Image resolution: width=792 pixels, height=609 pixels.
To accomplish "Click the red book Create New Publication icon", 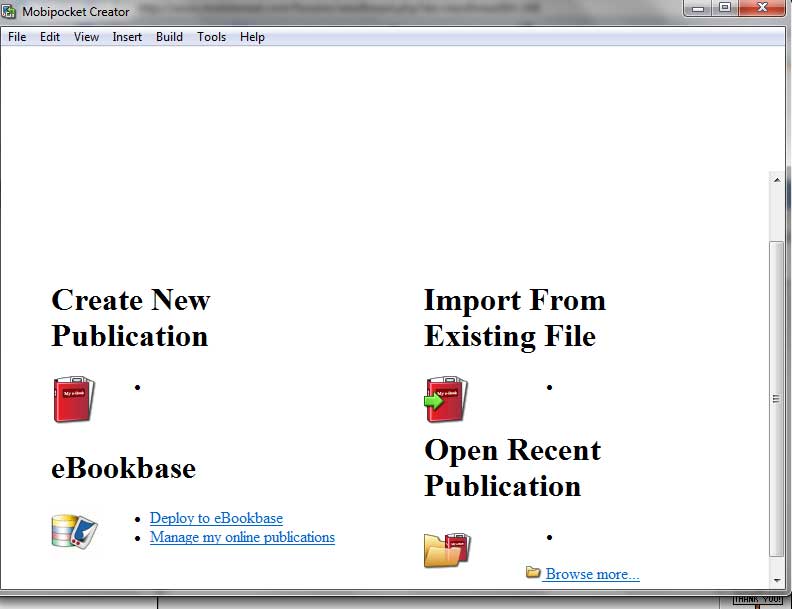I will tap(74, 399).
